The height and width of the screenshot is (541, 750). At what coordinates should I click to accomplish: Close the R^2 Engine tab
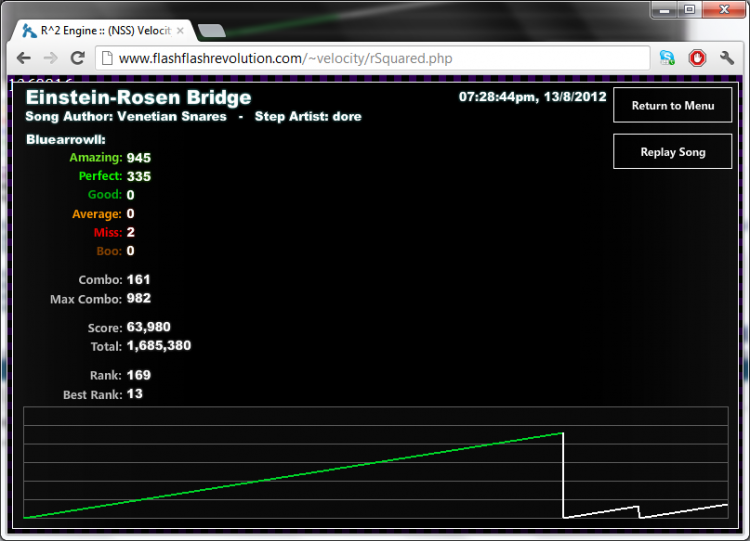point(180,31)
